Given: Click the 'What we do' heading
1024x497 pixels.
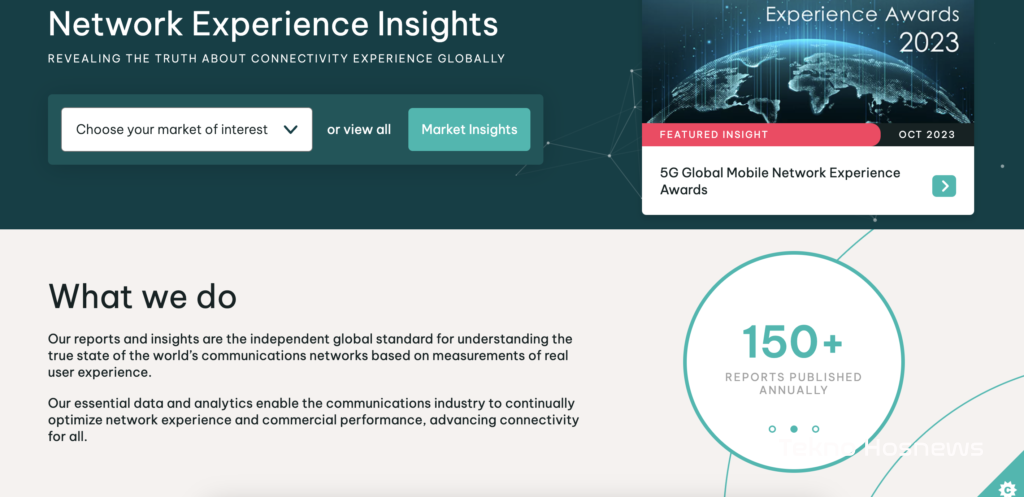Looking at the screenshot, I should click(x=142, y=296).
